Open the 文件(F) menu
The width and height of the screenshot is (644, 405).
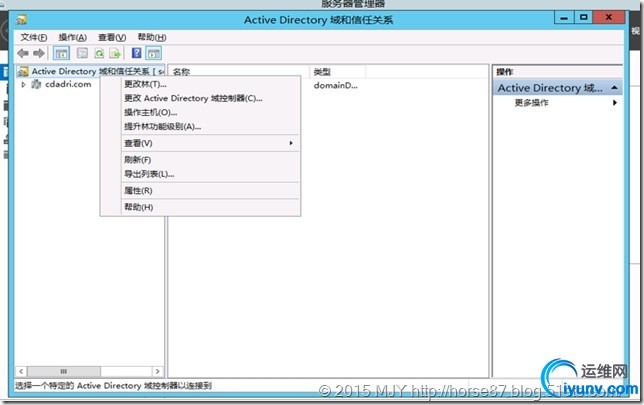click(34, 37)
